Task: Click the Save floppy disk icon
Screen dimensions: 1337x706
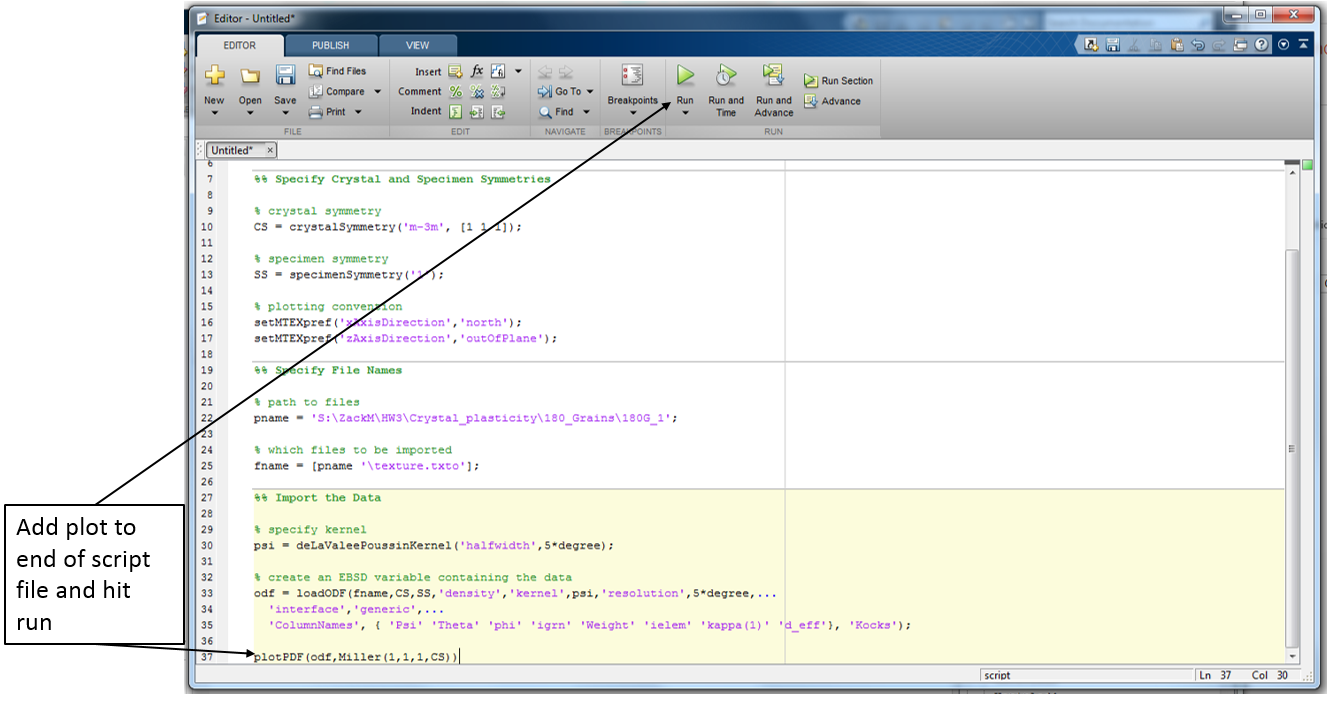Action: click(285, 76)
